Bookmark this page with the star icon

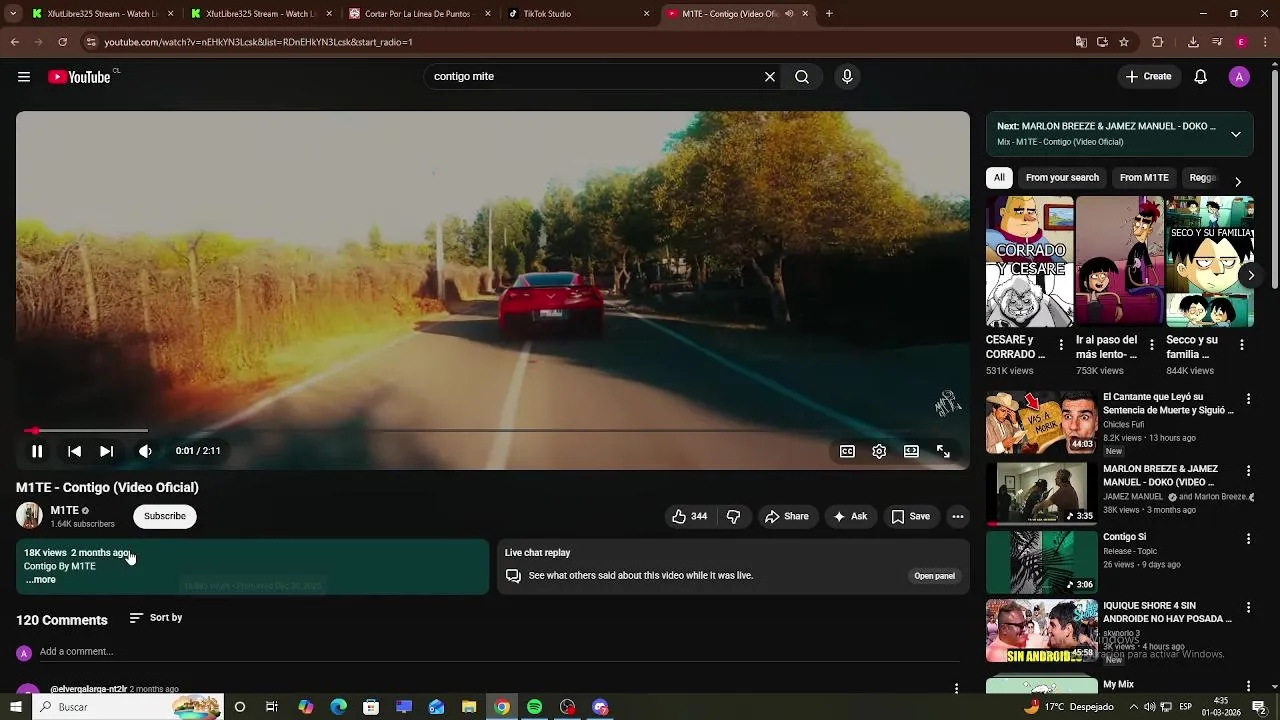[1124, 42]
